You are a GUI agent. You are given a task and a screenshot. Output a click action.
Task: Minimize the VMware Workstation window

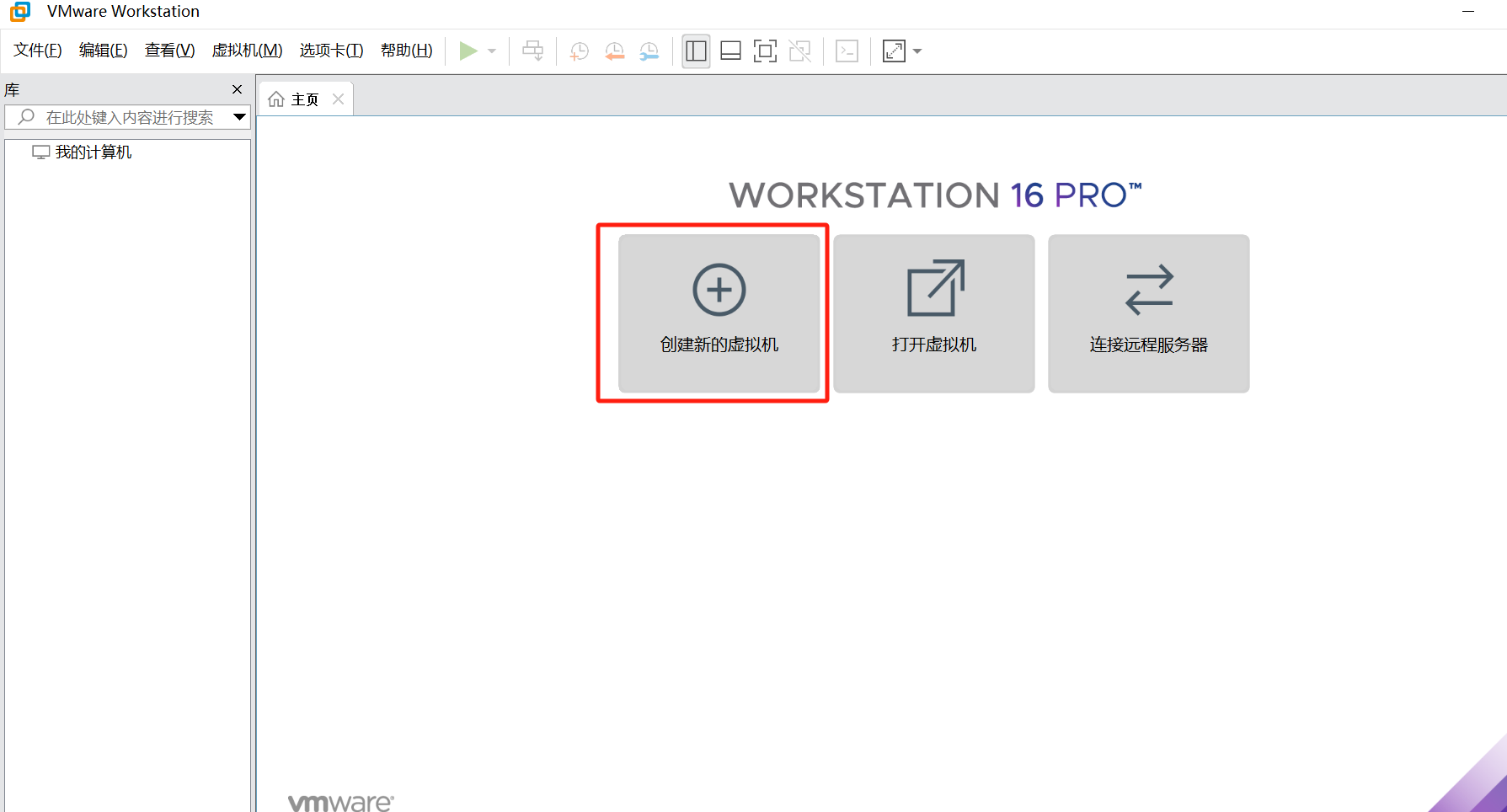pyautogui.click(x=1468, y=11)
